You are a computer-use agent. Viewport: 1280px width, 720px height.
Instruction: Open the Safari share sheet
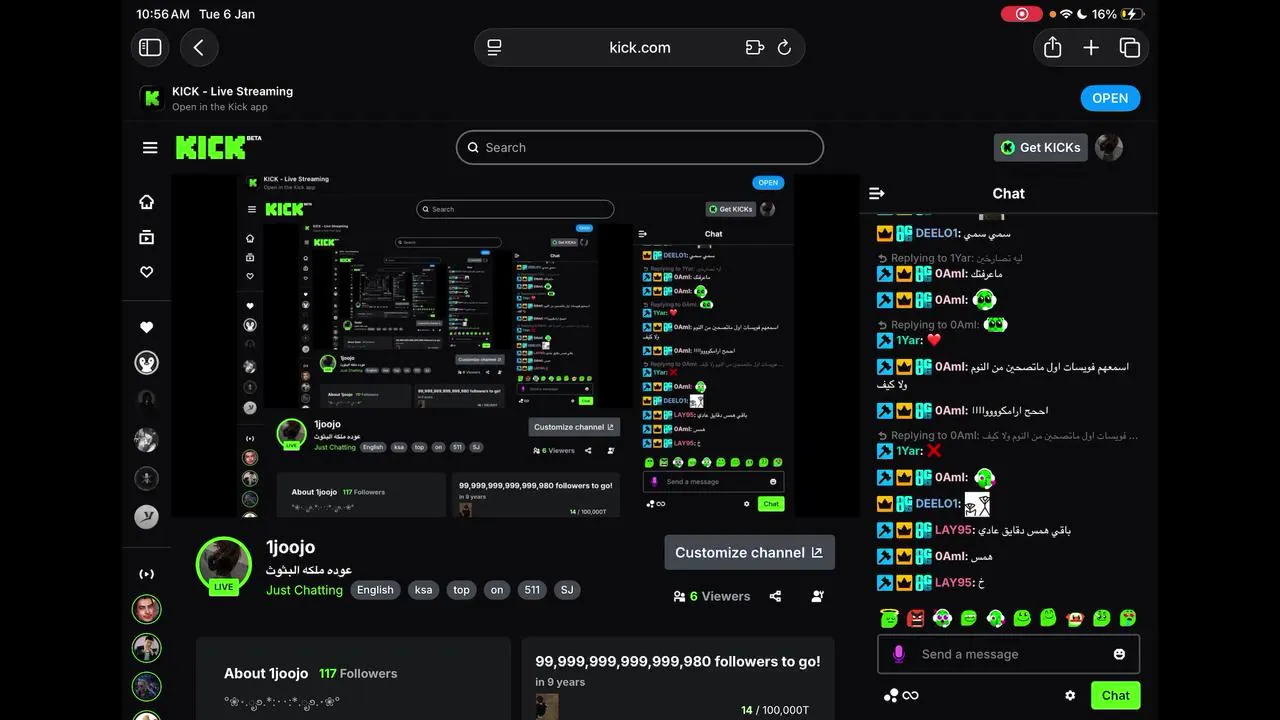click(x=1052, y=47)
